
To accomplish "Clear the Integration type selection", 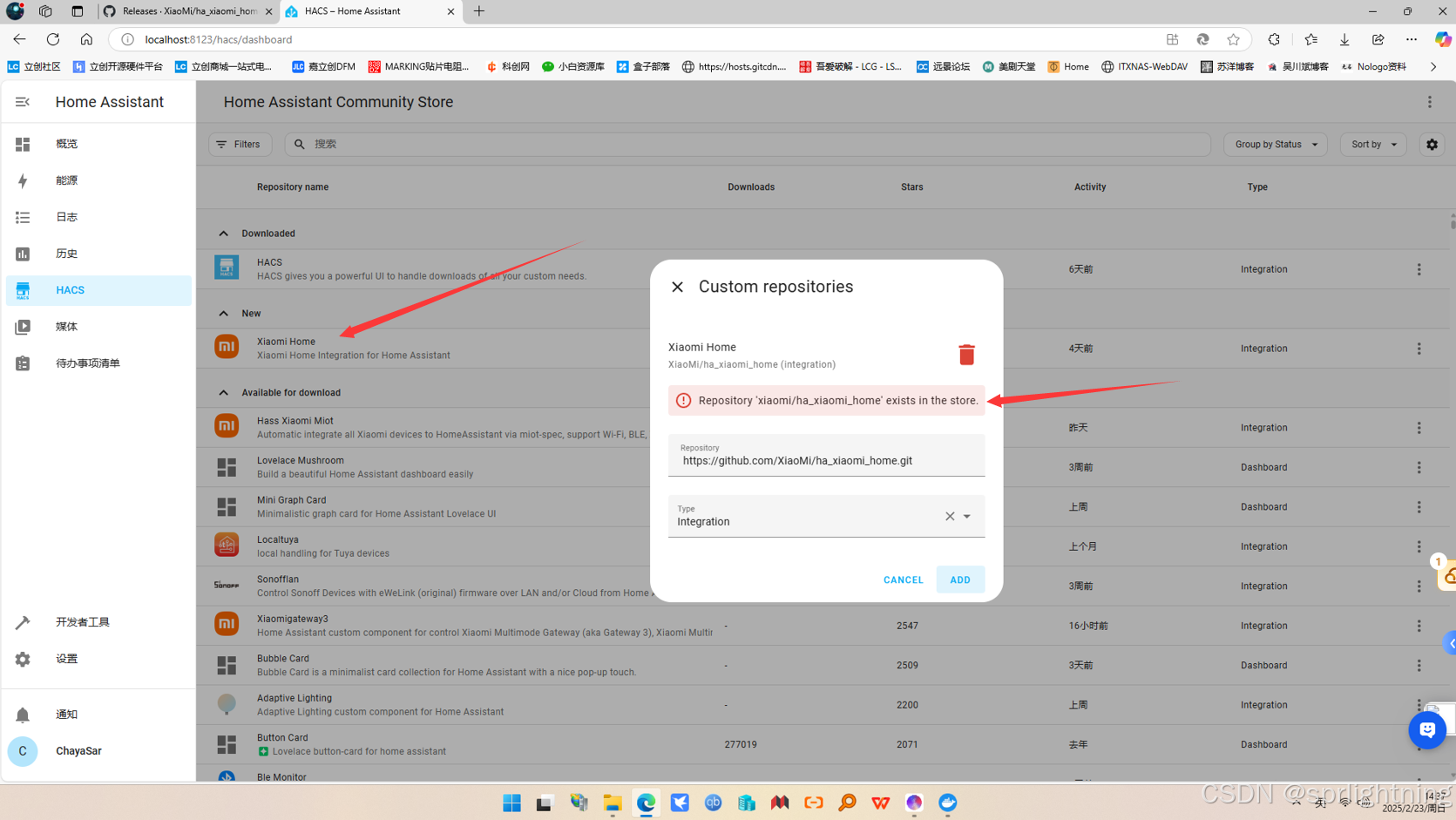I will point(950,517).
